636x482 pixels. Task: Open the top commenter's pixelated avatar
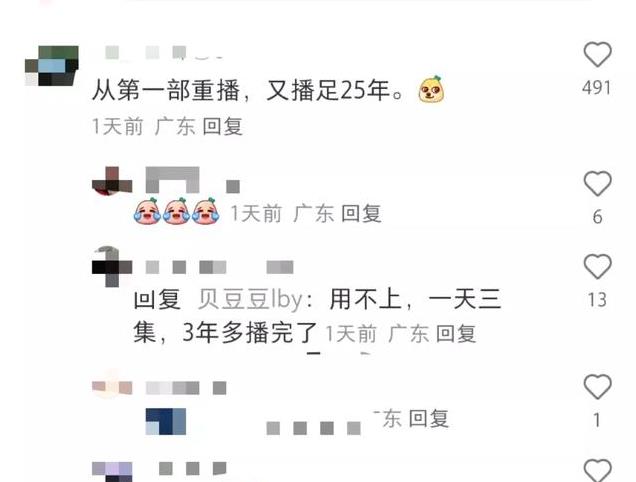[x=52, y=66]
